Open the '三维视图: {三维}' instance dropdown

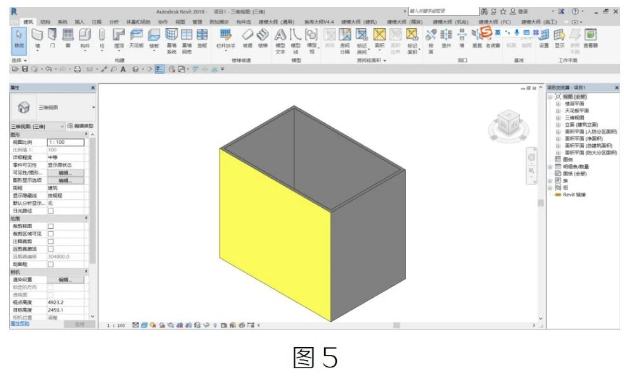pos(37,127)
